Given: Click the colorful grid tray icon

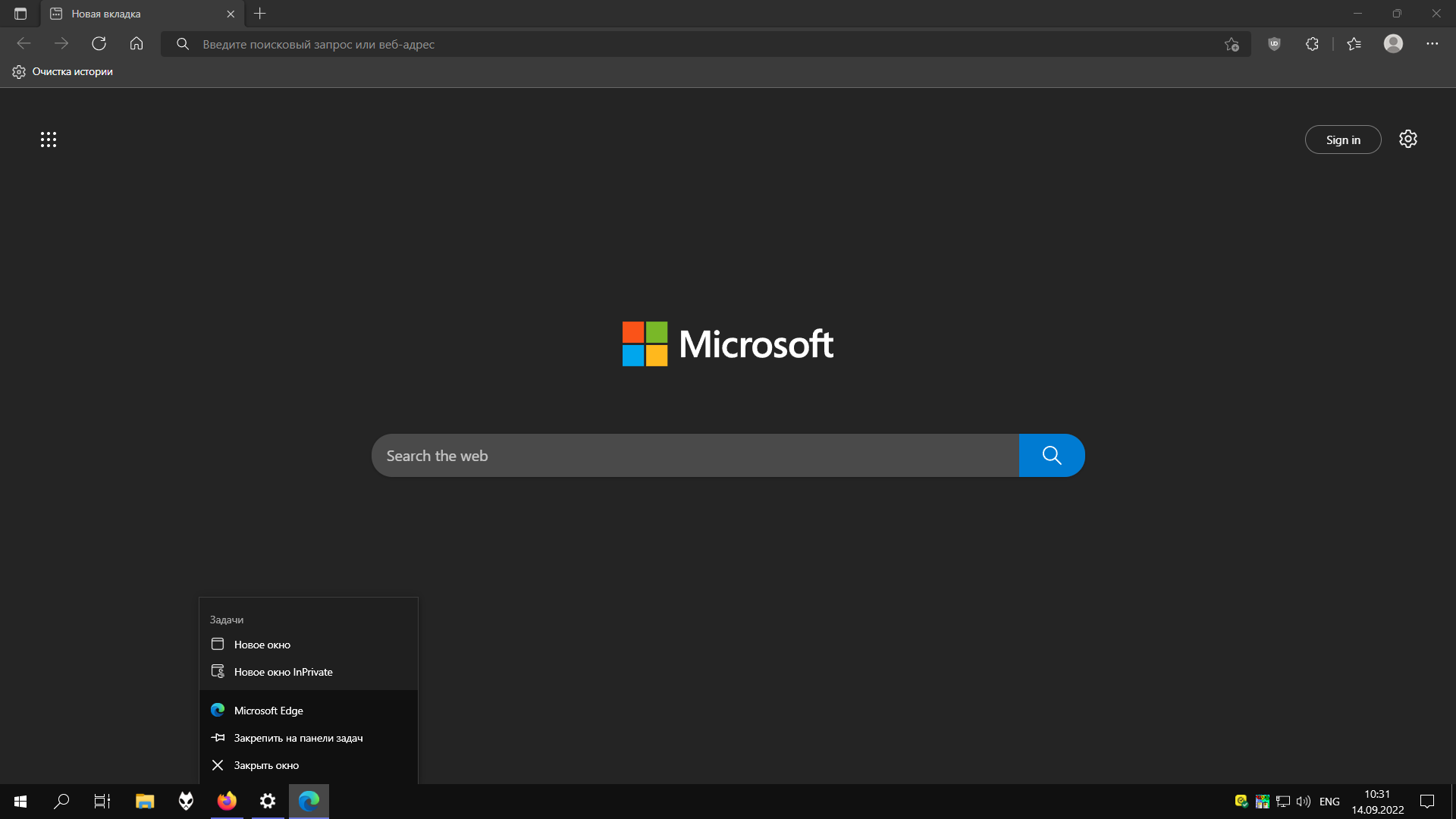Looking at the screenshot, I should click(x=1263, y=802).
